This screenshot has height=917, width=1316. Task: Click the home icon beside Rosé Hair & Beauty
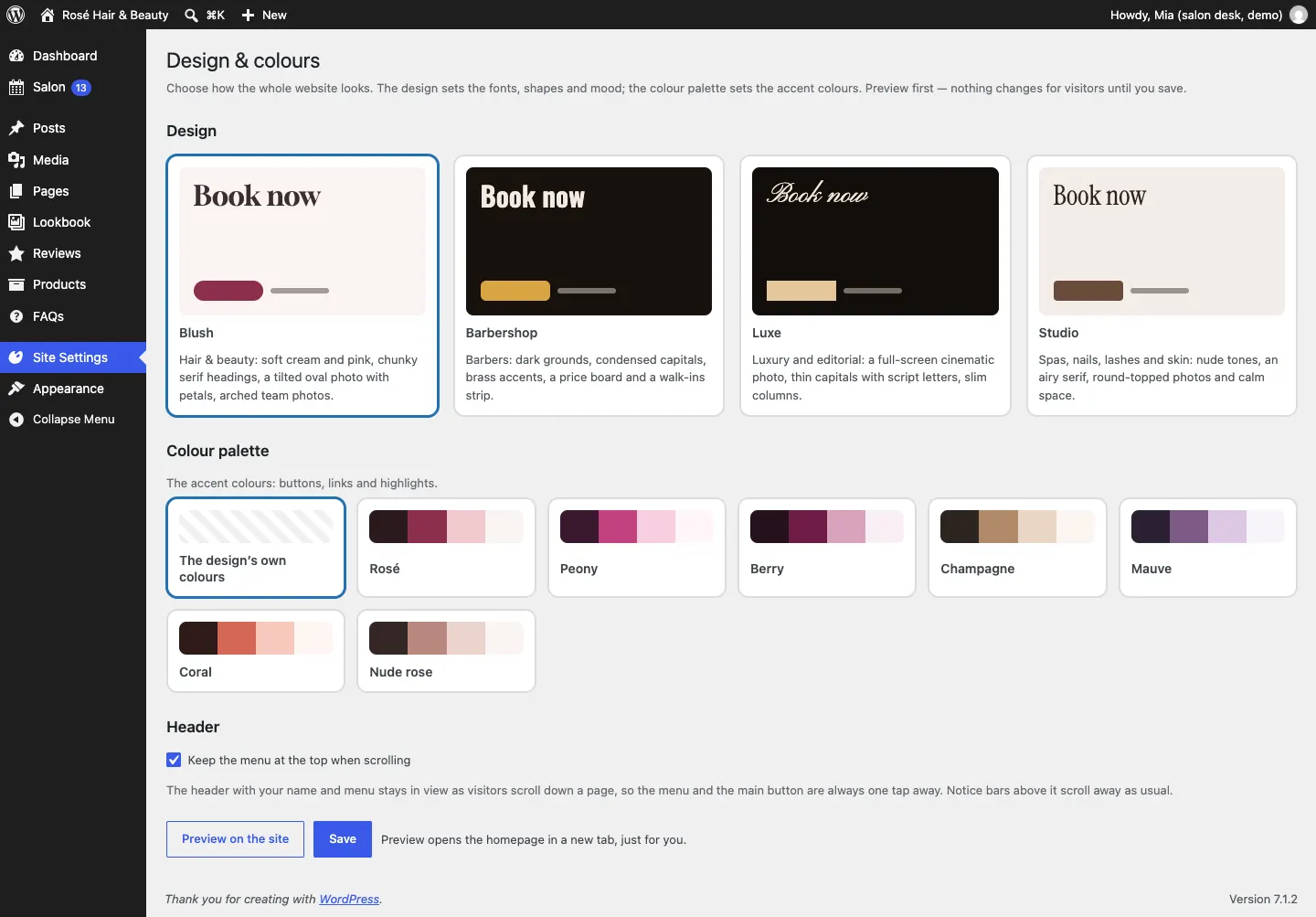point(48,15)
